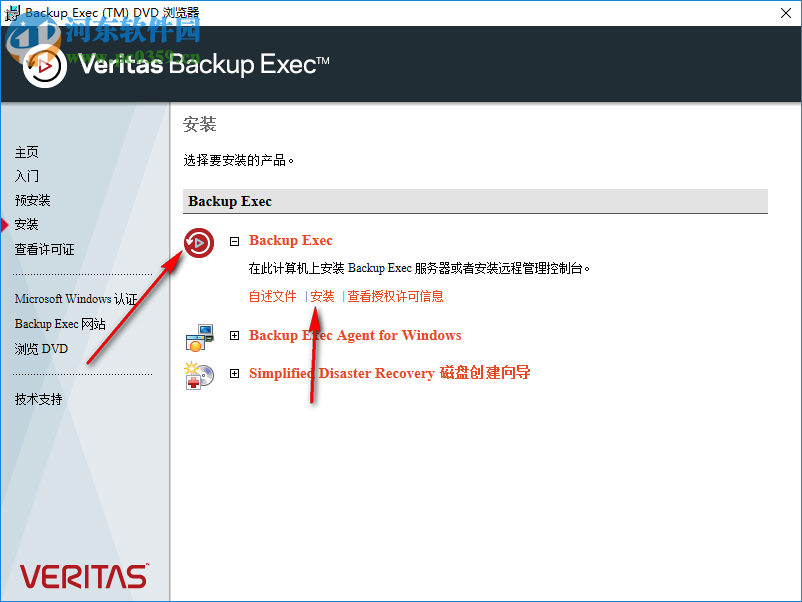Click the Backup Exec Agent for Windows computer icon

pos(199,336)
